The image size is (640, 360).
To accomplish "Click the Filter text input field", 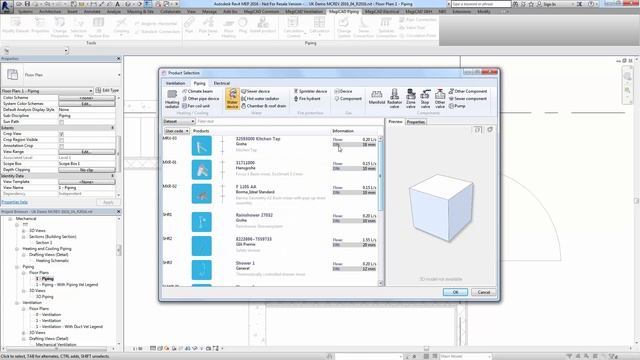I will (x=289, y=122).
